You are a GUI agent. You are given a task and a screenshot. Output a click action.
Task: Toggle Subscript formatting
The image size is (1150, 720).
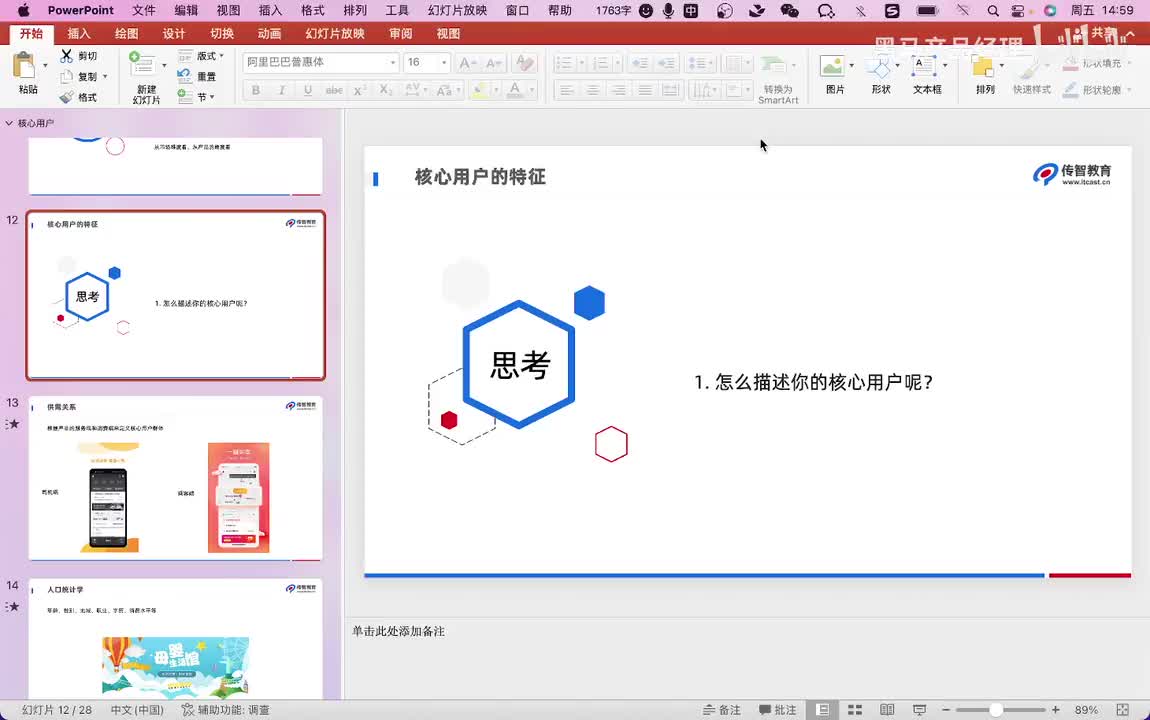pyautogui.click(x=386, y=90)
